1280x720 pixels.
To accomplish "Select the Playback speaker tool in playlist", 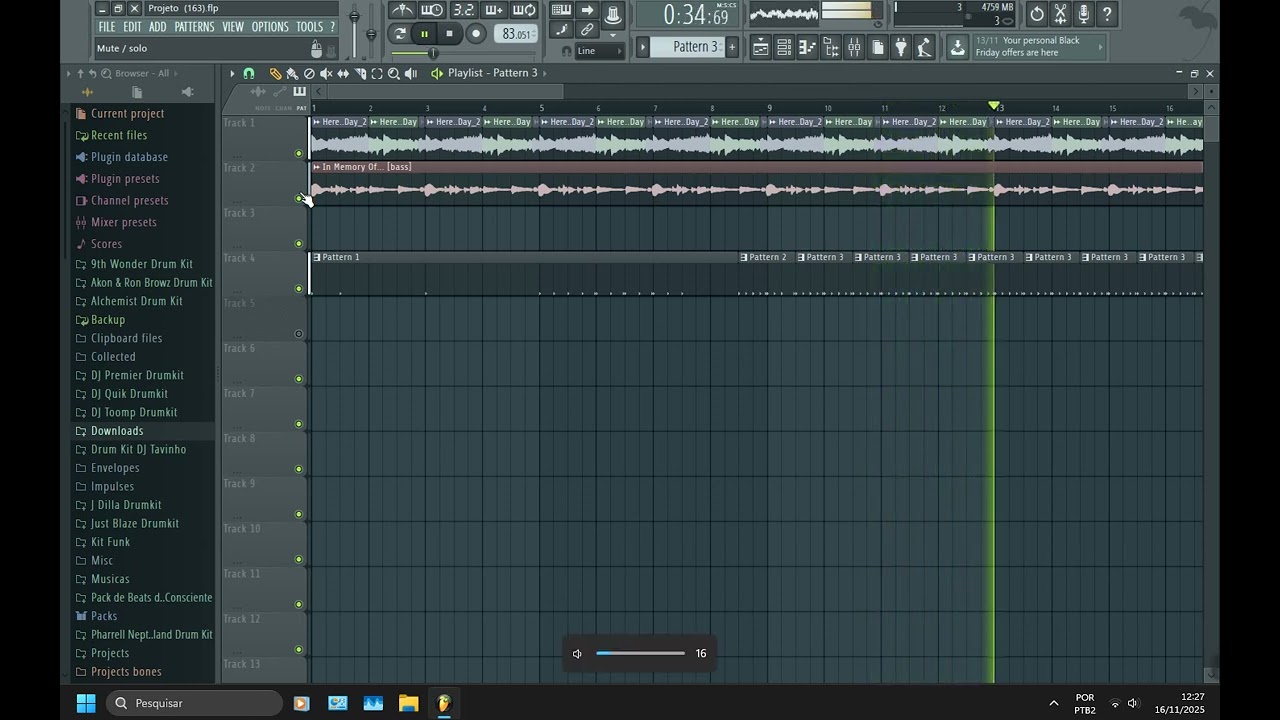I will tap(410, 73).
